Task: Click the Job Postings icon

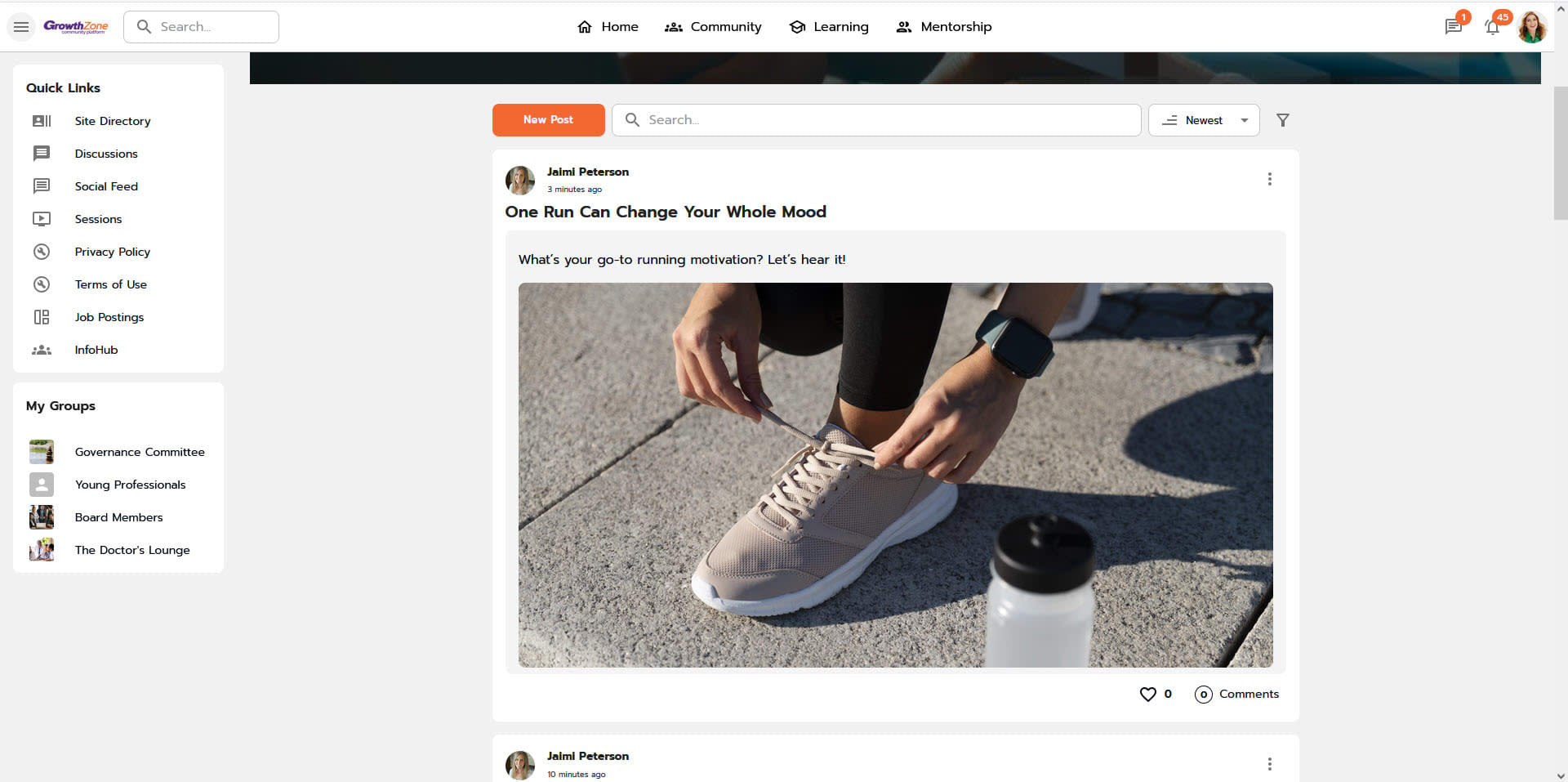Action: point(42,317)
